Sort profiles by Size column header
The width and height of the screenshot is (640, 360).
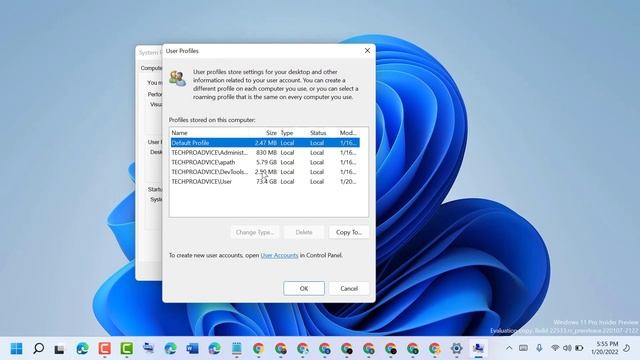[264, 133]
